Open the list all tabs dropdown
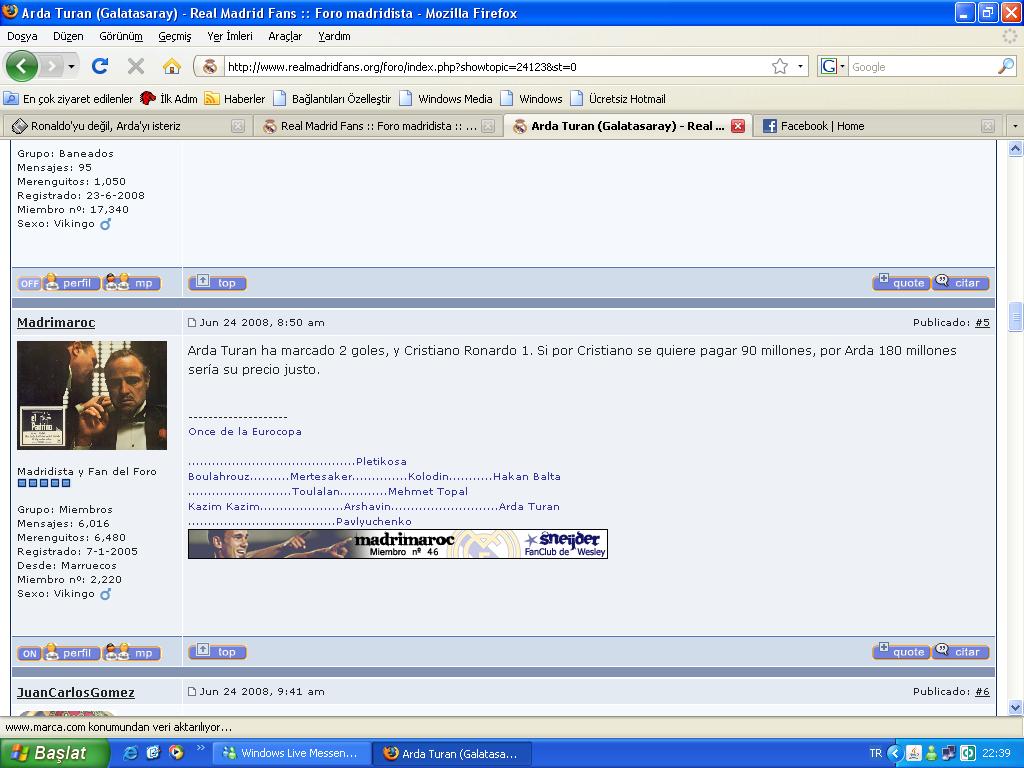Screen dimensions: 1024x768 pyautogui.click(x=1015, y=125)
